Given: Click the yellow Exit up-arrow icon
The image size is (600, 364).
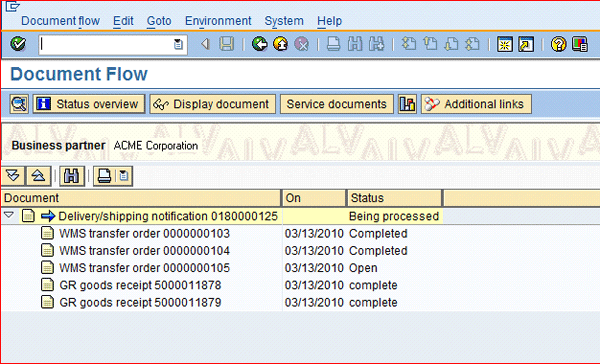Looking at the screenshot, I should (281, 44).
